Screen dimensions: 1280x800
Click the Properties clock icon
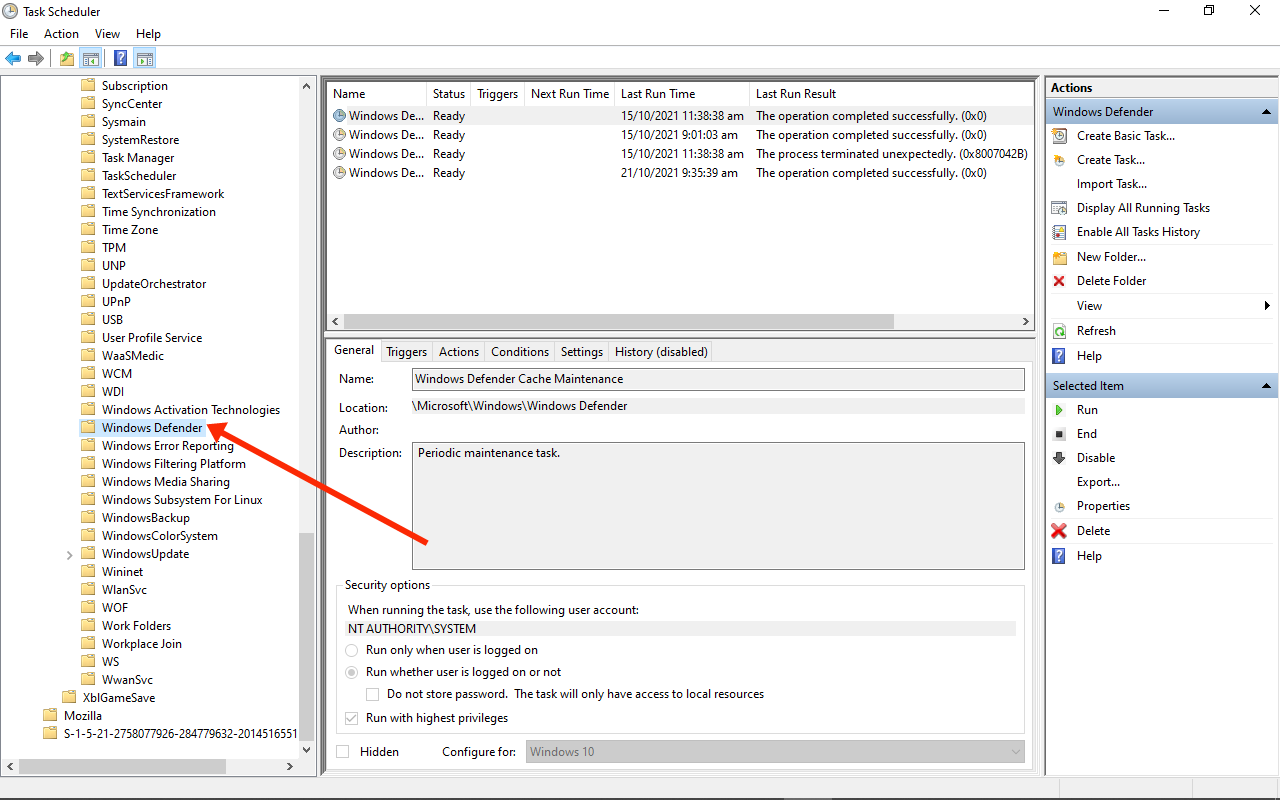[x=1059, y=507]
